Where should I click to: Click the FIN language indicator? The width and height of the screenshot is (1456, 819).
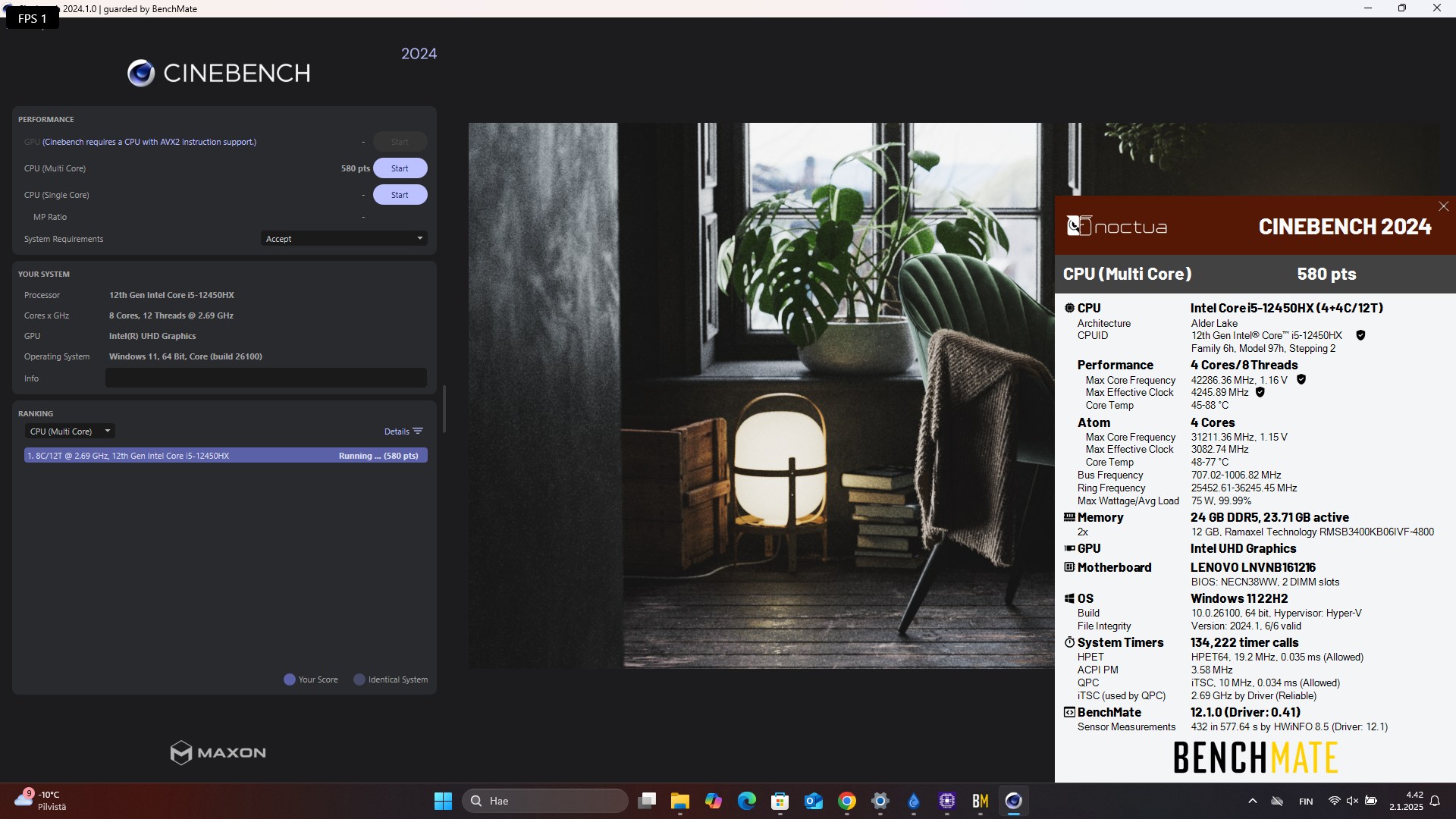pos(1306,801)
